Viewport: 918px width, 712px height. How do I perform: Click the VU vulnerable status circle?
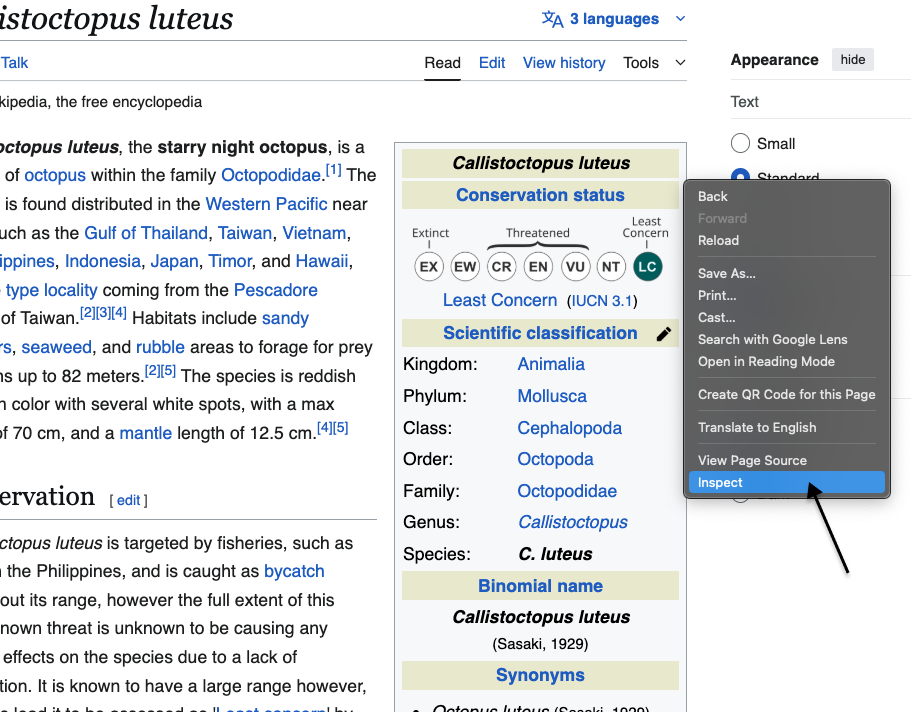pyautogui.click(x=575, y=266)
